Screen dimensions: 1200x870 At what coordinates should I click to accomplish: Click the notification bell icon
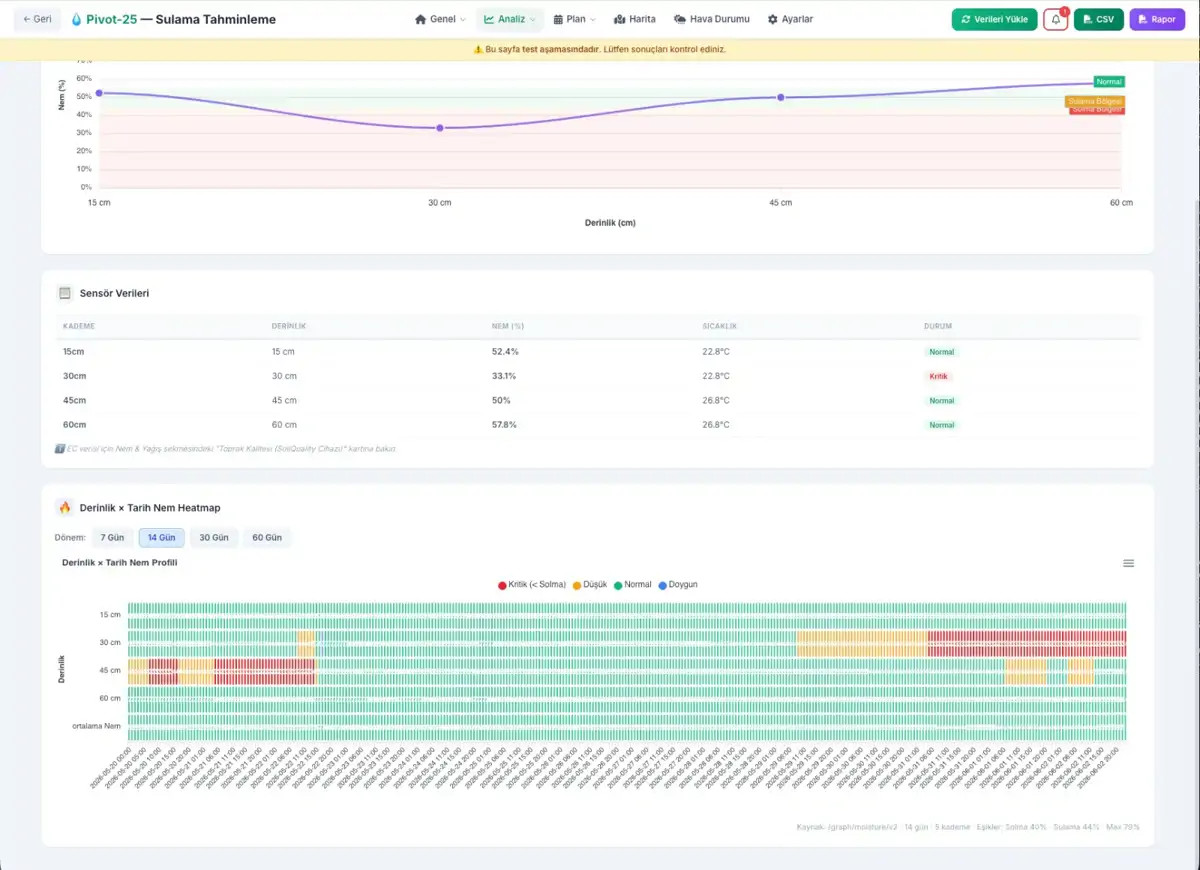[x=1055, y=19]
